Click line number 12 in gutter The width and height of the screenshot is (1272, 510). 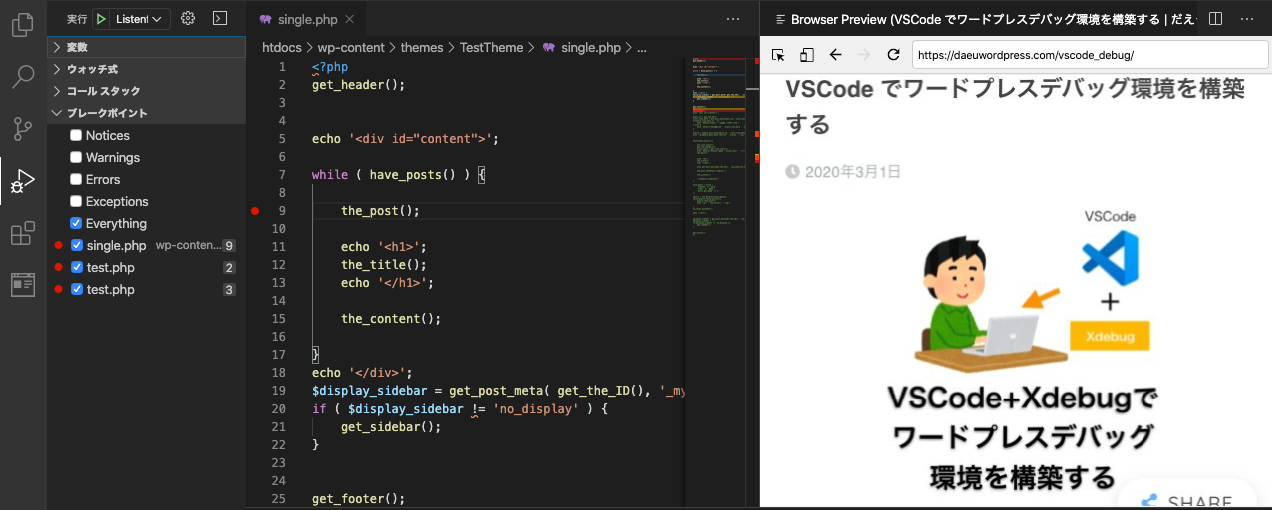point(278,265)
